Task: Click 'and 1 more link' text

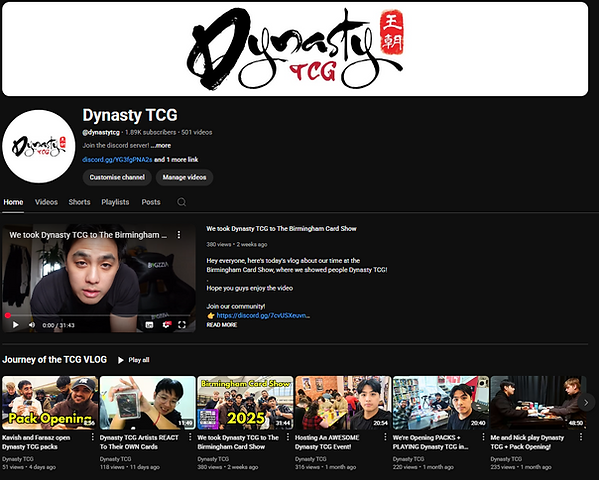Action: [176, 160]
